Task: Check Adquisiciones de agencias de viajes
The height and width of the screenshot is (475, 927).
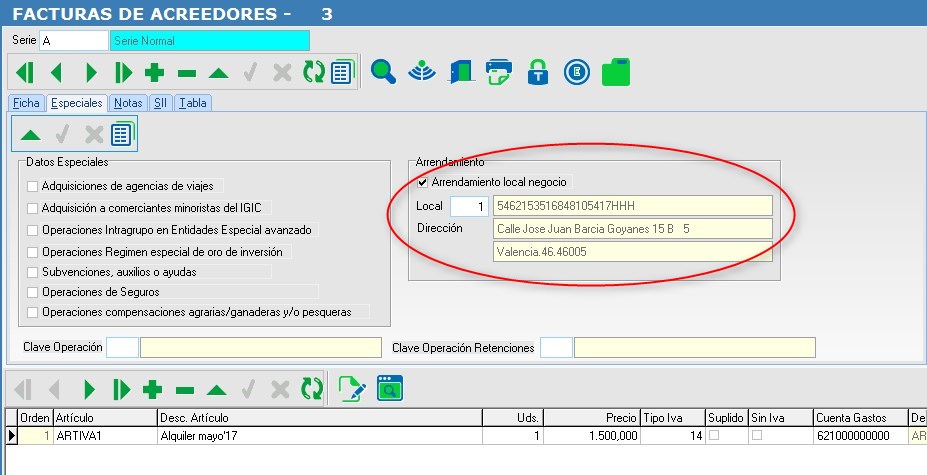Action: point(33,186)
